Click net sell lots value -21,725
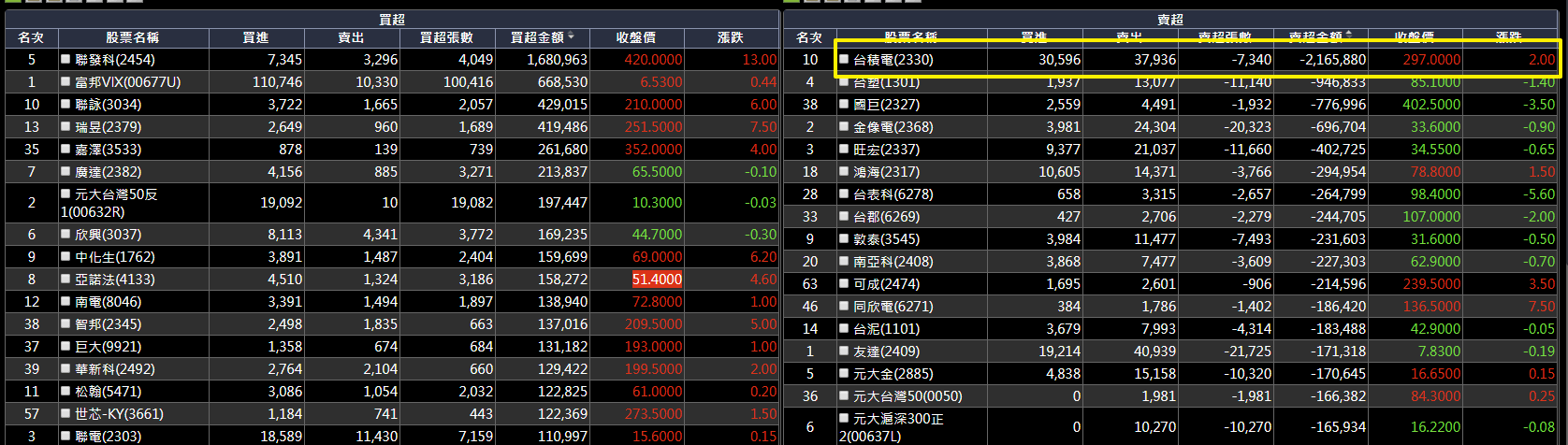The height and width of the screenshot is (445, 1568). tap(1246, 352)
